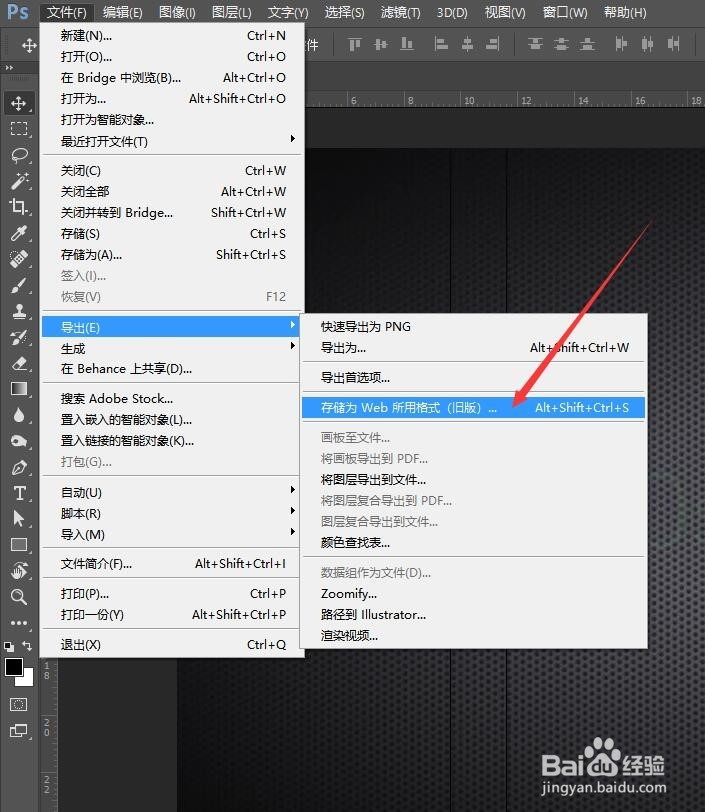Image resolution: width=705 pixels, height=812 pixels.
Task: Expand the 生成 submenu
Action: pyautogui.click(x=171, y=349)
